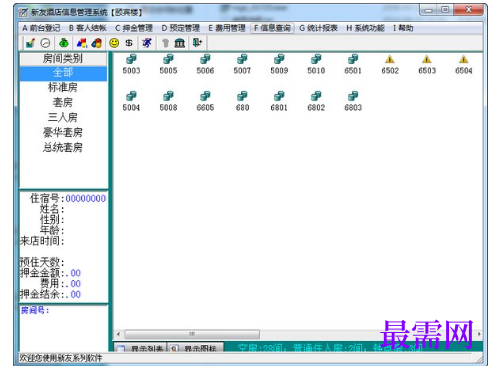Click the colored balls toolbar icon
This screenshot has width=492, height=366.
pos(97,43)
